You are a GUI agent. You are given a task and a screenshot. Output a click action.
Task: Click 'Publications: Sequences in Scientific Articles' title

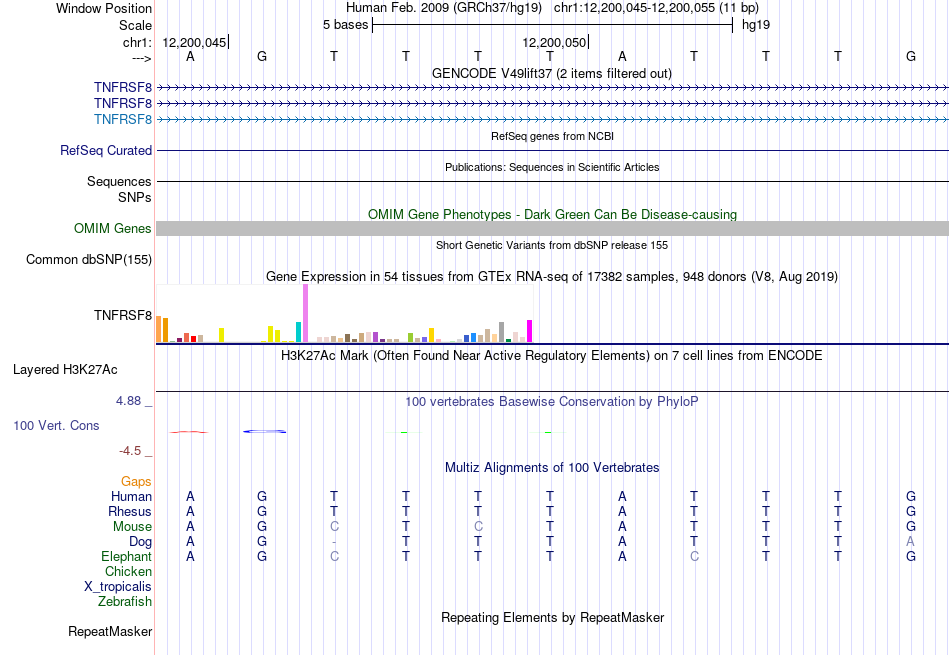click(552, 167)
